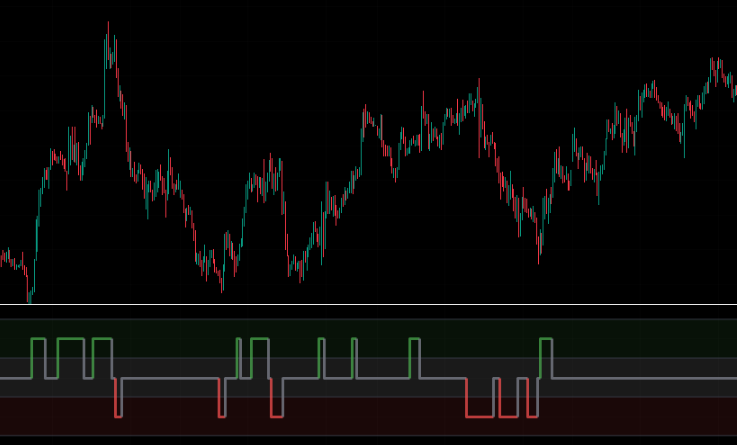Screen dimensions: 737x445
Task: Select the widest green plateau in the indicator pane
Action: [71, 340]
